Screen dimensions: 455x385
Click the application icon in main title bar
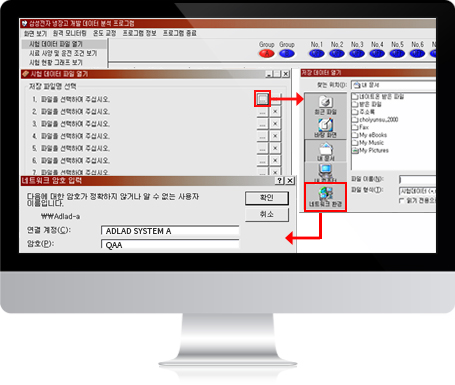click(x=24, y=23)
